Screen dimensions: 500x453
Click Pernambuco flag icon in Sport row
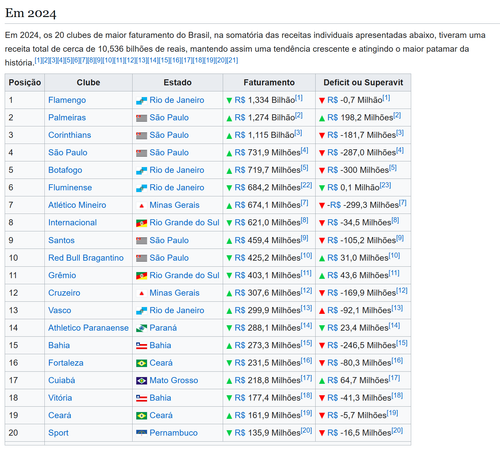[141, 433]
